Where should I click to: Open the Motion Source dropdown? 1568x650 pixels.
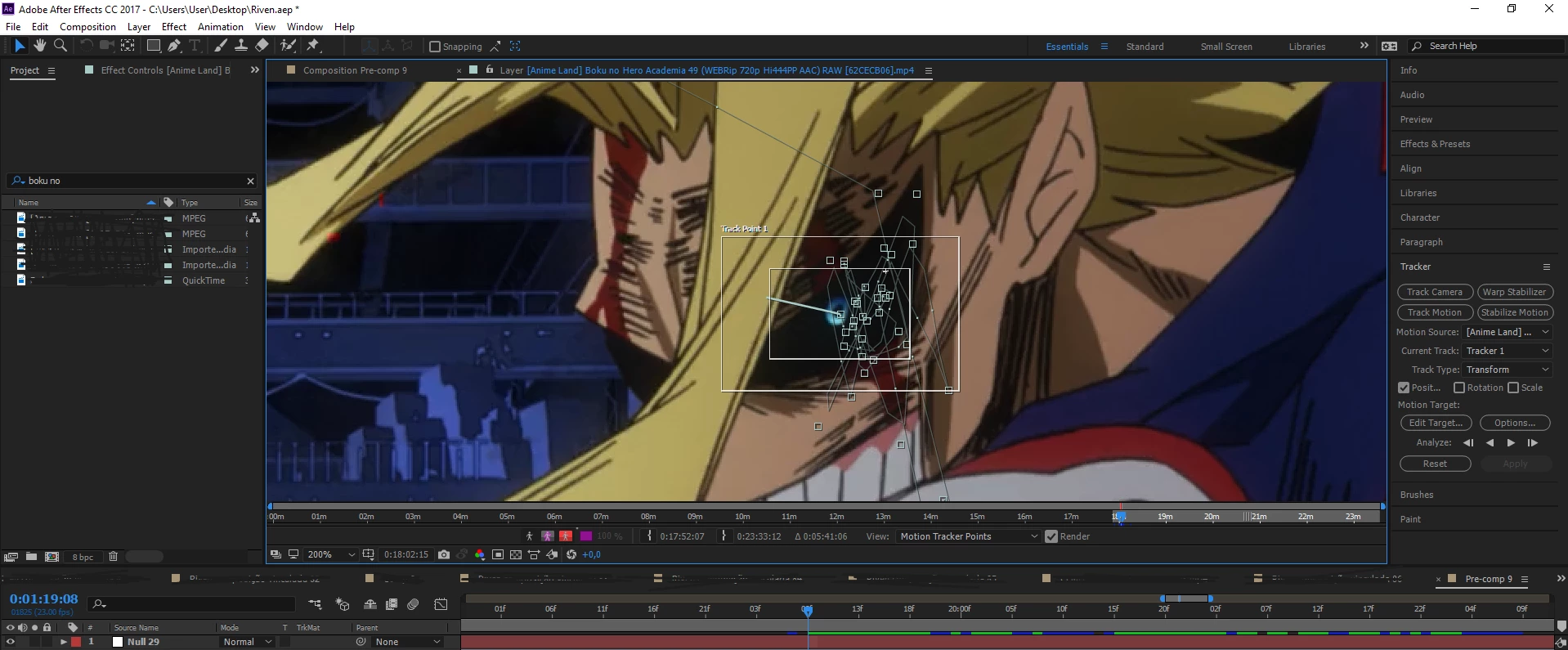click(1507, 332)
